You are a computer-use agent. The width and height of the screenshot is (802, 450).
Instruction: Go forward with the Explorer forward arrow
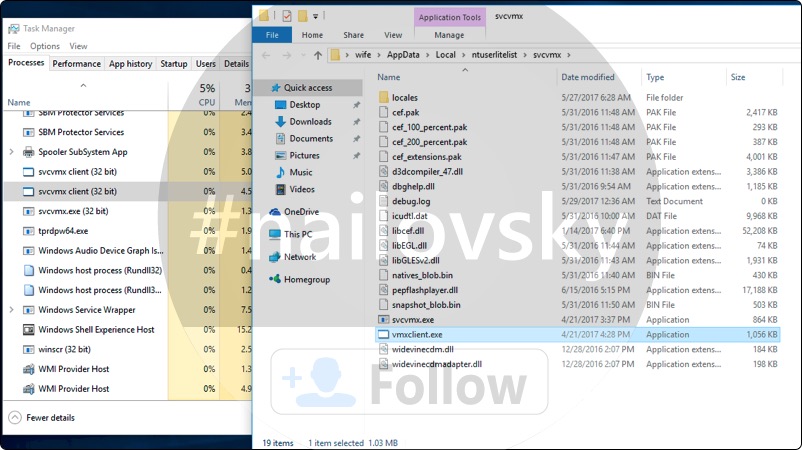click(x=287, y=55)
